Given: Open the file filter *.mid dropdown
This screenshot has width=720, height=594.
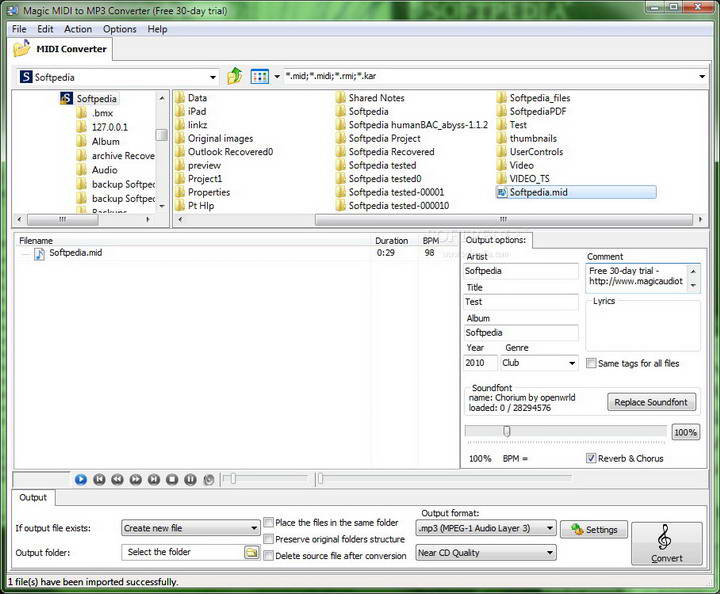Looking at the screenshot, I should click(x=702, y=76).
